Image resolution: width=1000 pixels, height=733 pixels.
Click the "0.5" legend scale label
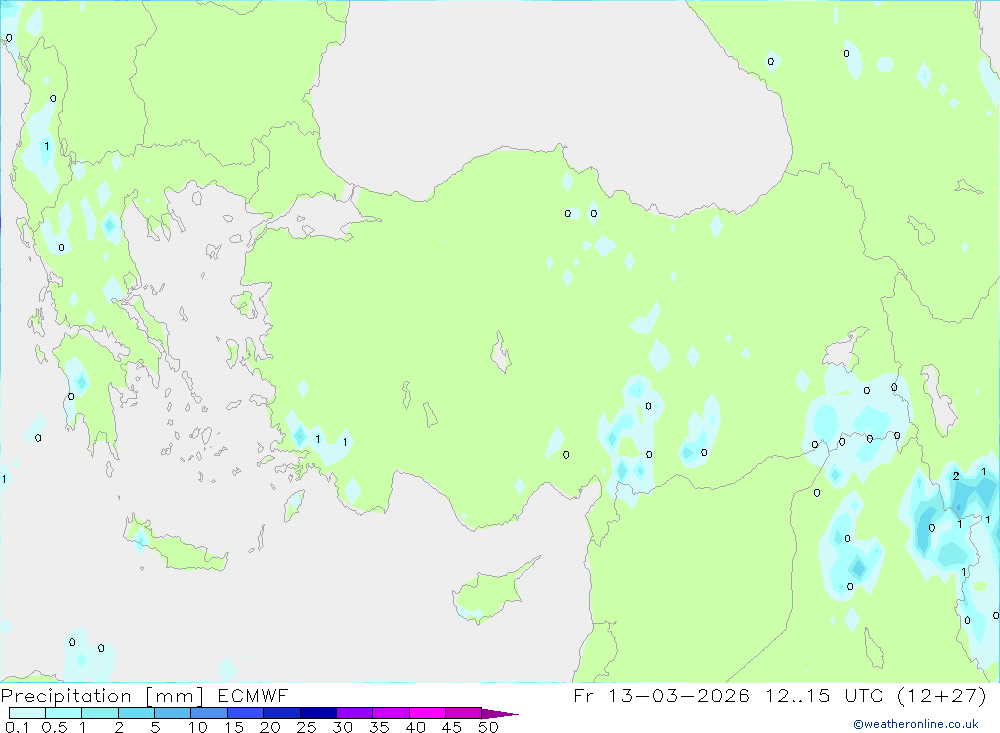(54, 727)
